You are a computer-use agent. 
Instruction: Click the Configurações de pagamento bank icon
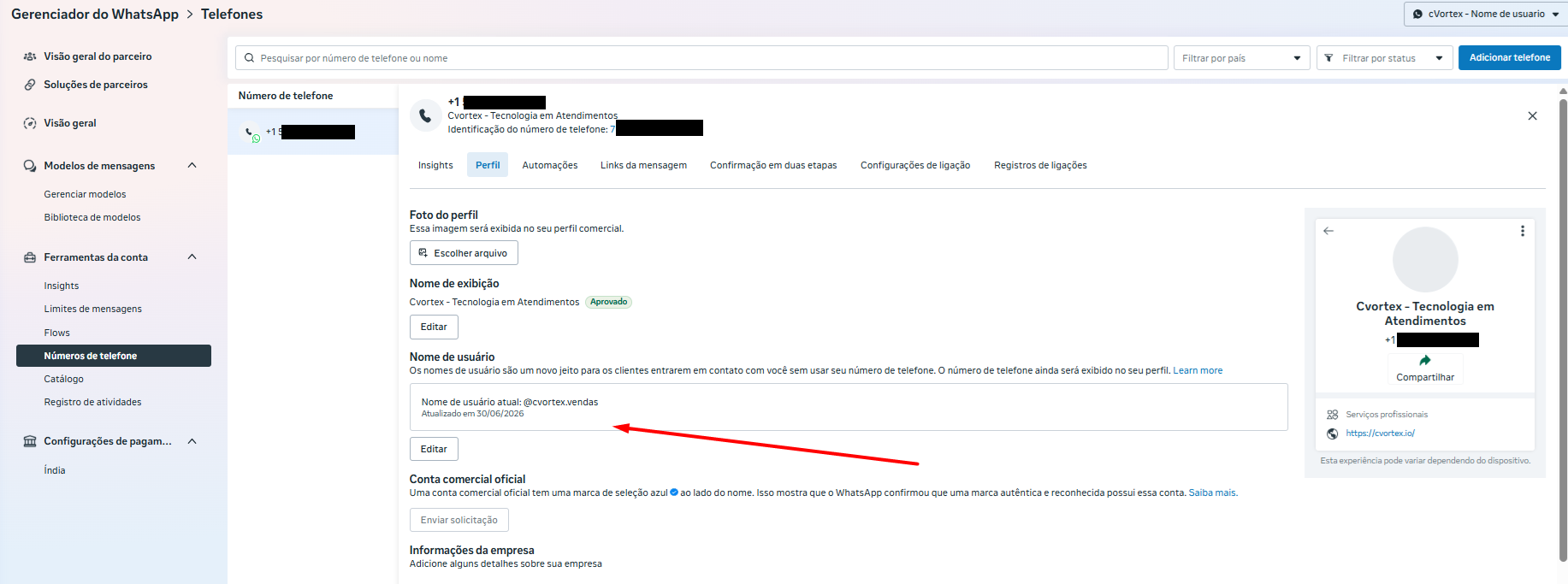click(x=30, y=441)
